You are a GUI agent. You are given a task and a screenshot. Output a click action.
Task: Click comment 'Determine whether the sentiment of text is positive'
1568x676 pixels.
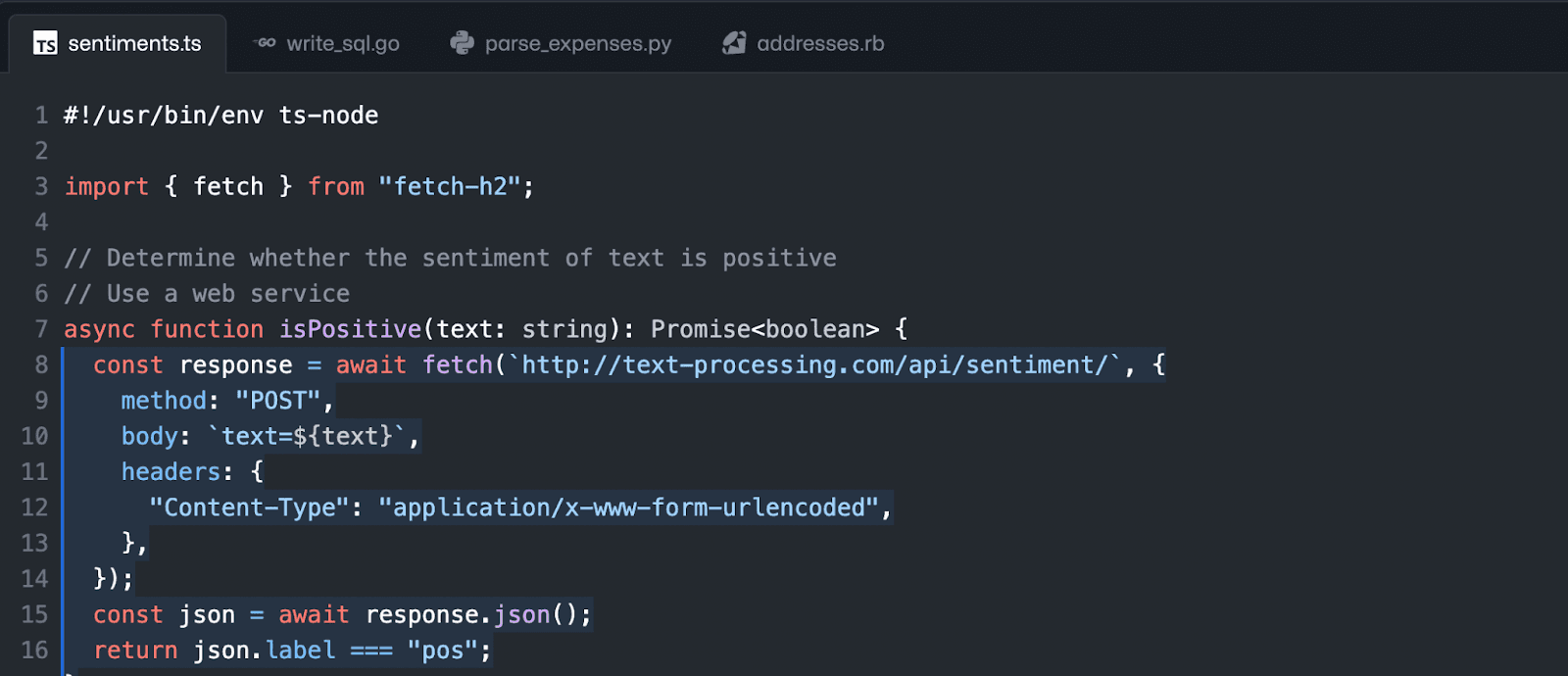pyautogui.click(x=471, y=259)
